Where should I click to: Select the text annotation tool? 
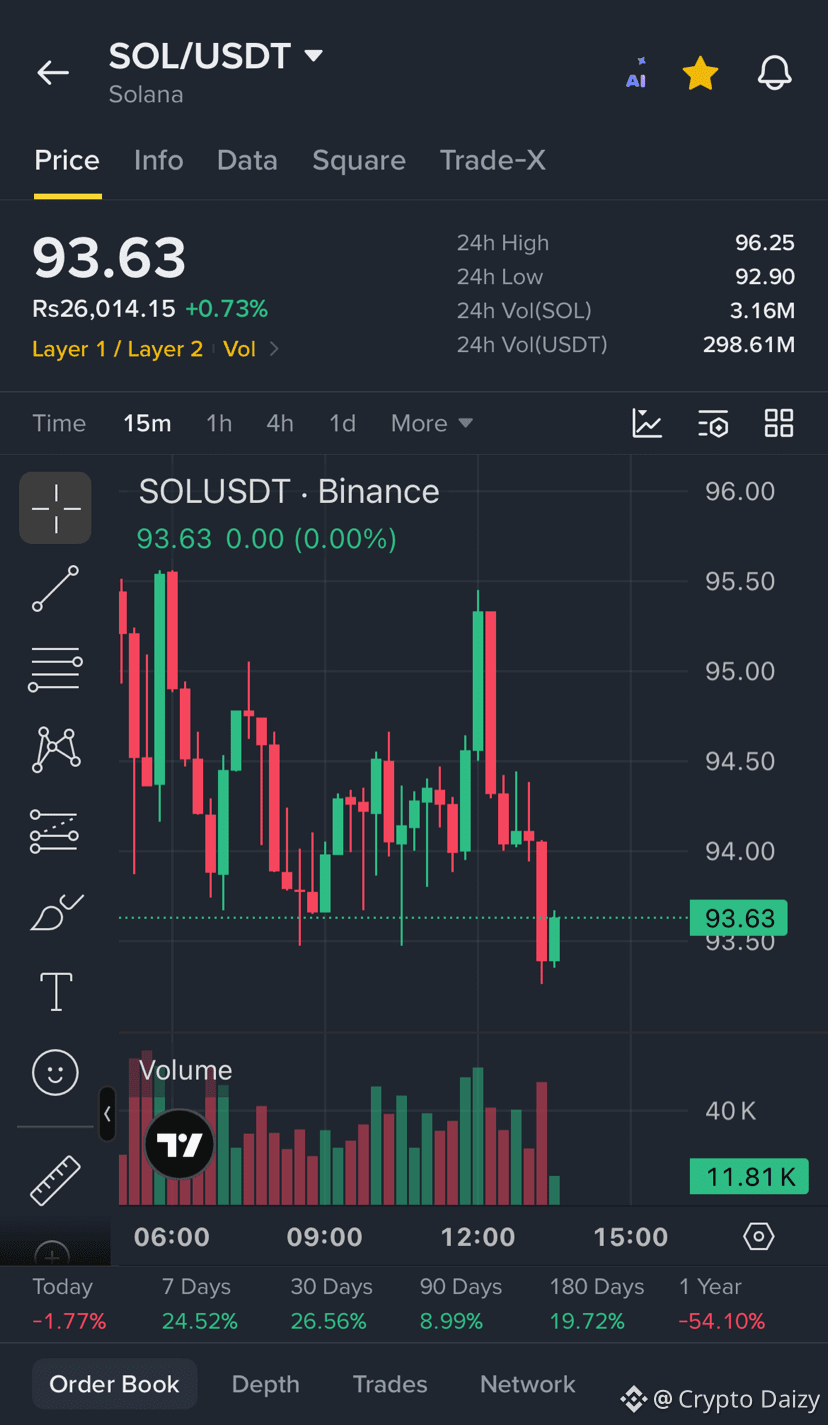[55, 993]
